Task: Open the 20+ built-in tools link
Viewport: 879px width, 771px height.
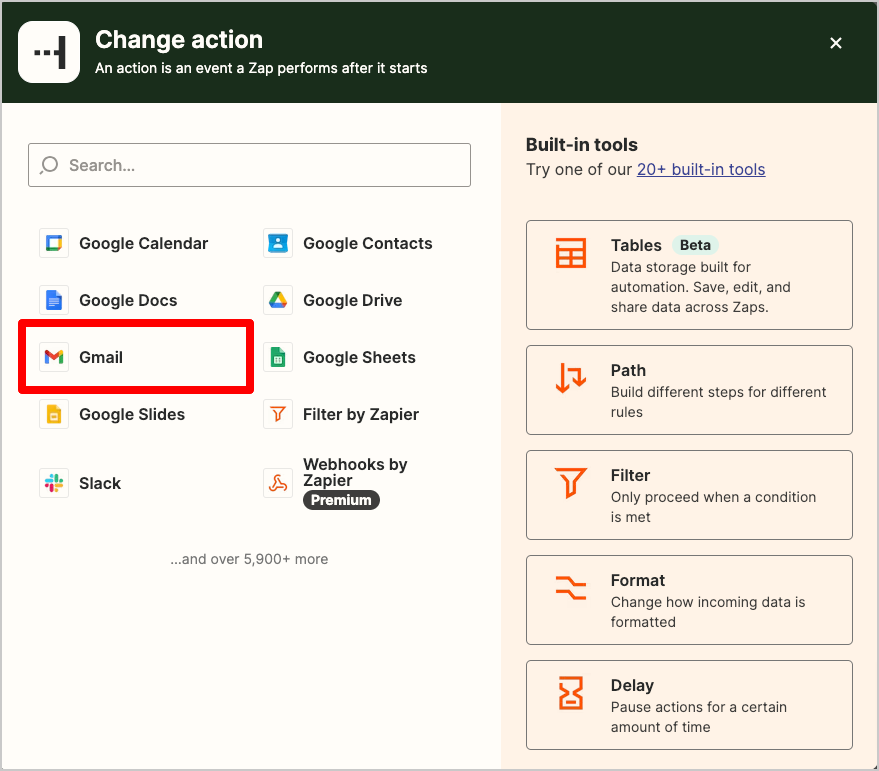Action: (x=701, y=169)
